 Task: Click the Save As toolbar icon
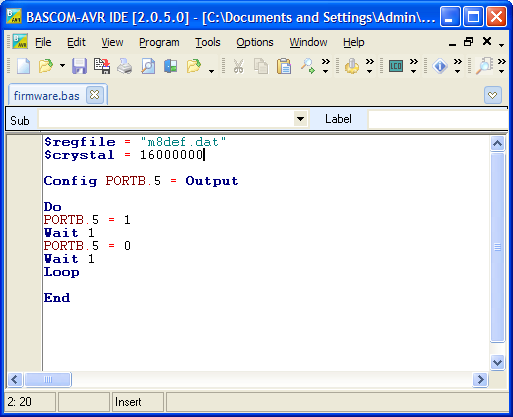point(102,66)
